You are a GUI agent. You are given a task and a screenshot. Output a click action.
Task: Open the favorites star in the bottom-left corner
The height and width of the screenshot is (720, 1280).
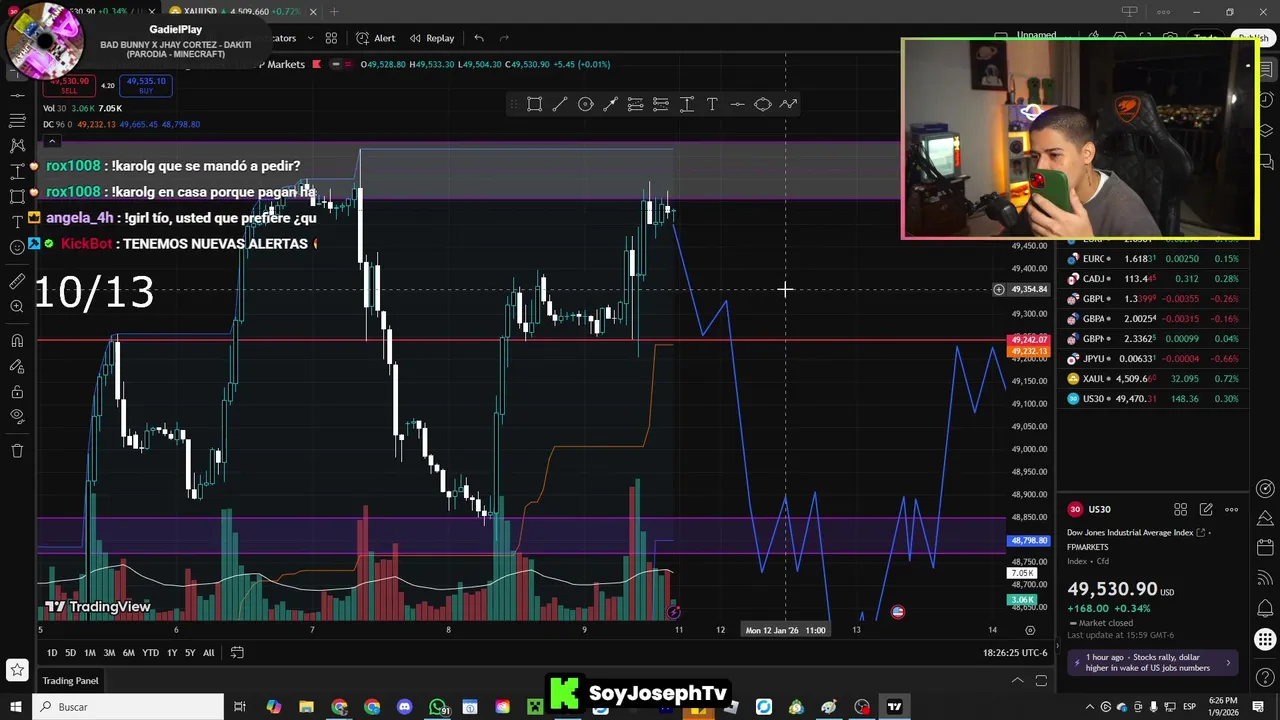coord(17,670)
